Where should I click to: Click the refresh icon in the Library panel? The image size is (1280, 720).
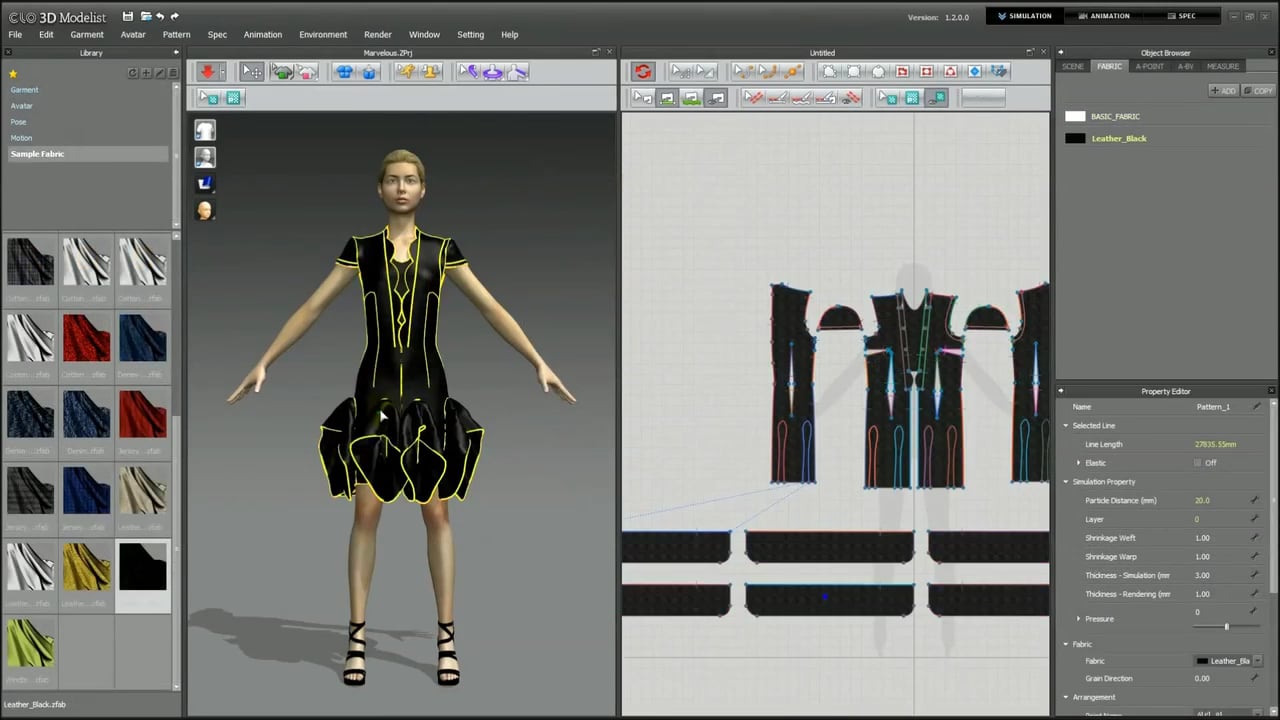tap(133, 73)
